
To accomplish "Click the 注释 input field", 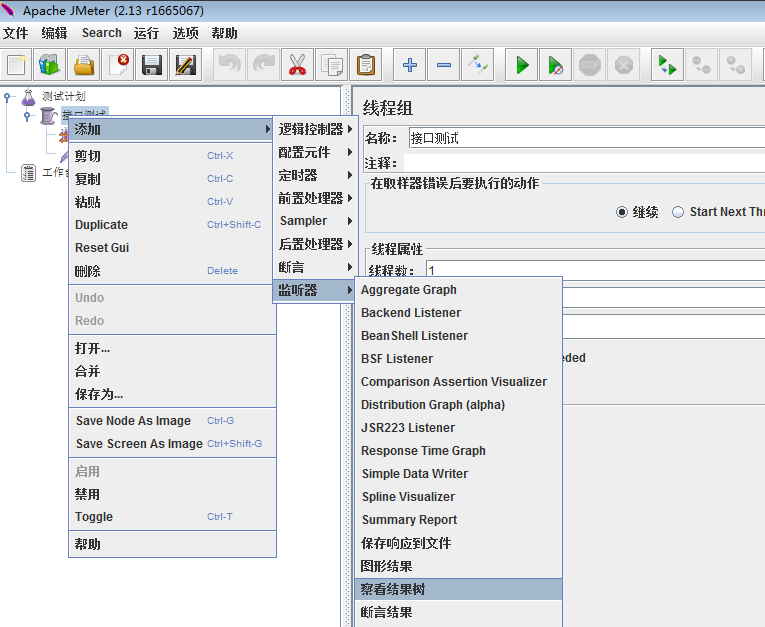I will [x=584, y=163].
